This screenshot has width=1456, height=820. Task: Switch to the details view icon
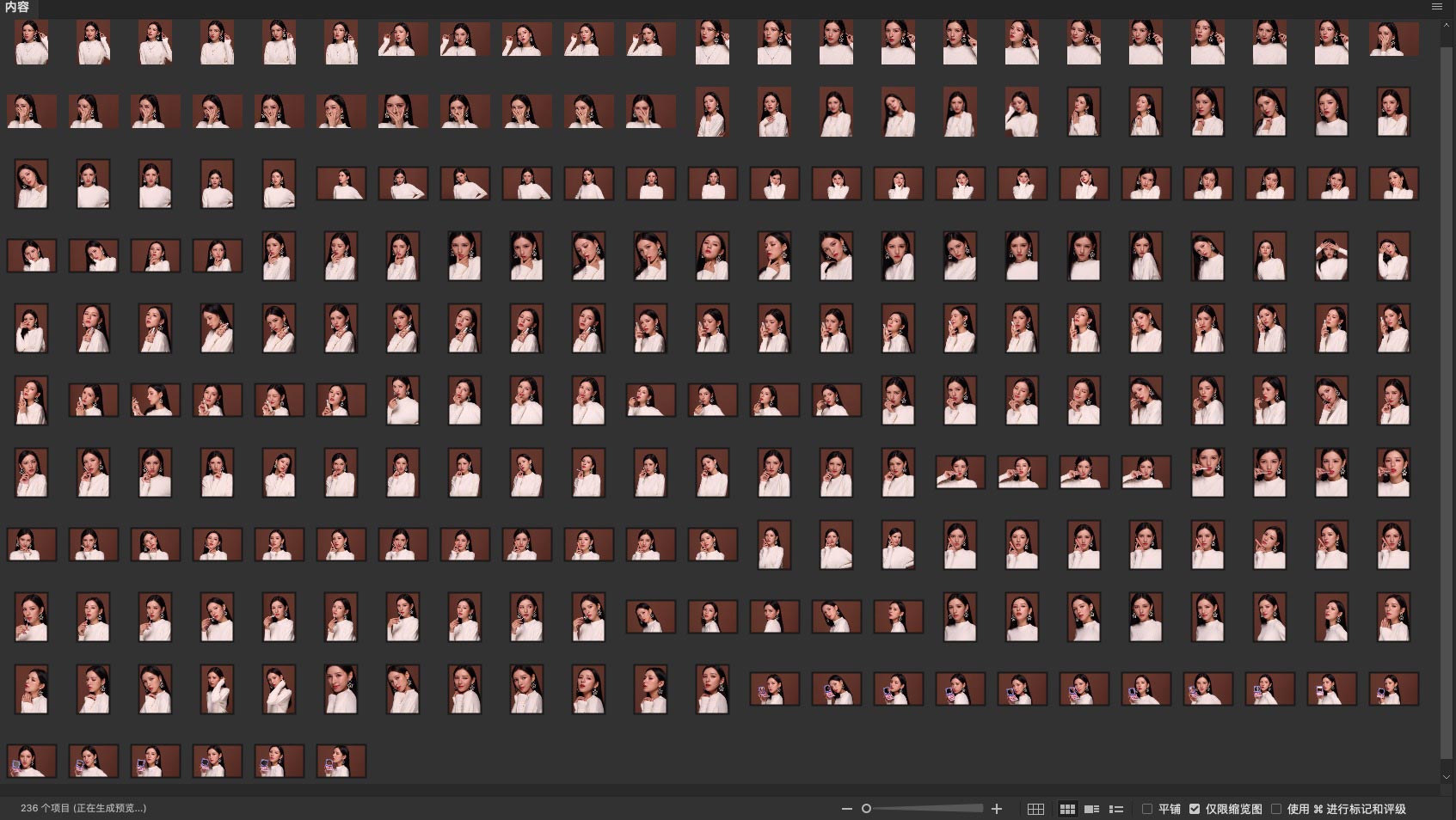(x=1091, y=809)
